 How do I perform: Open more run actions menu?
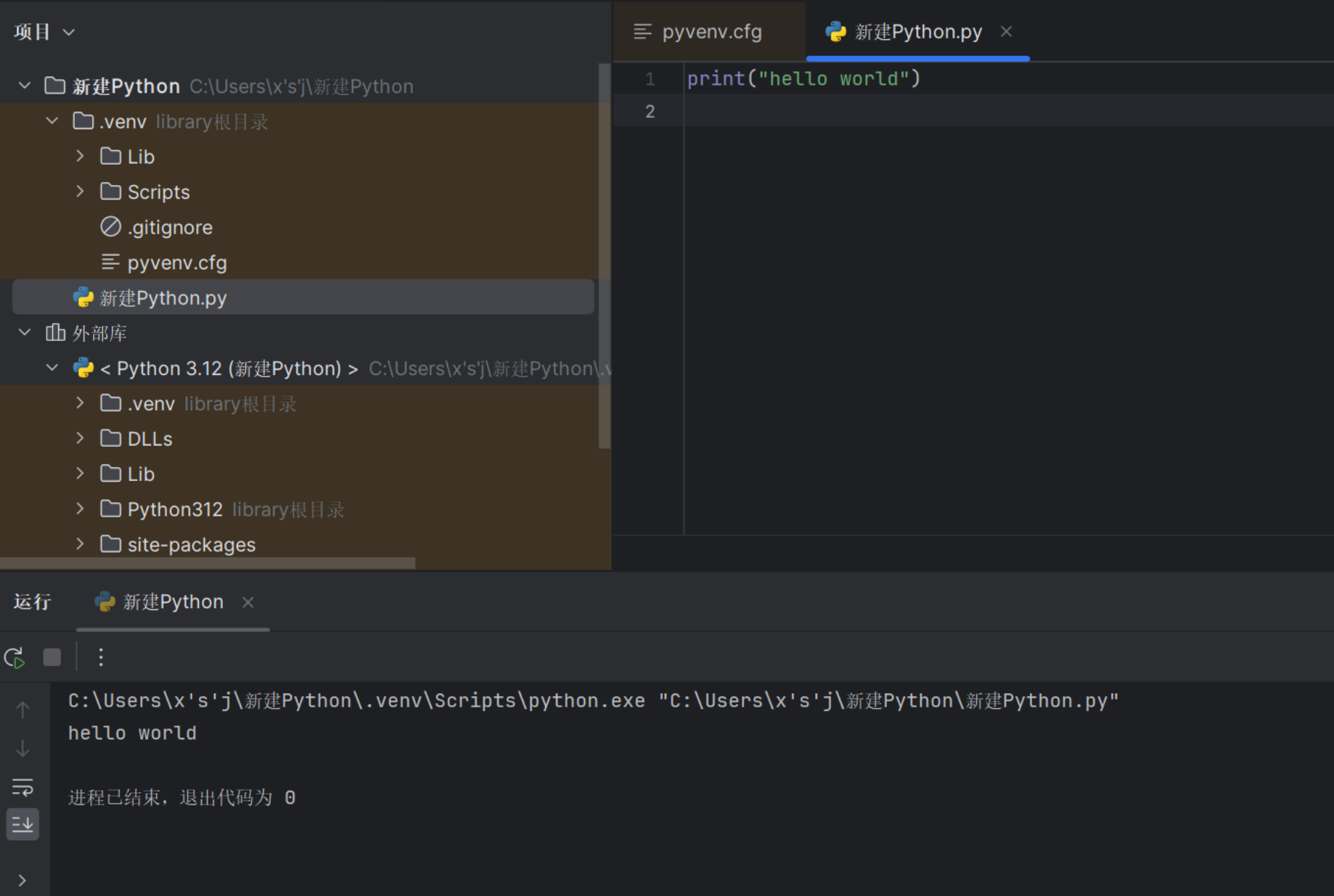point(101,657)
